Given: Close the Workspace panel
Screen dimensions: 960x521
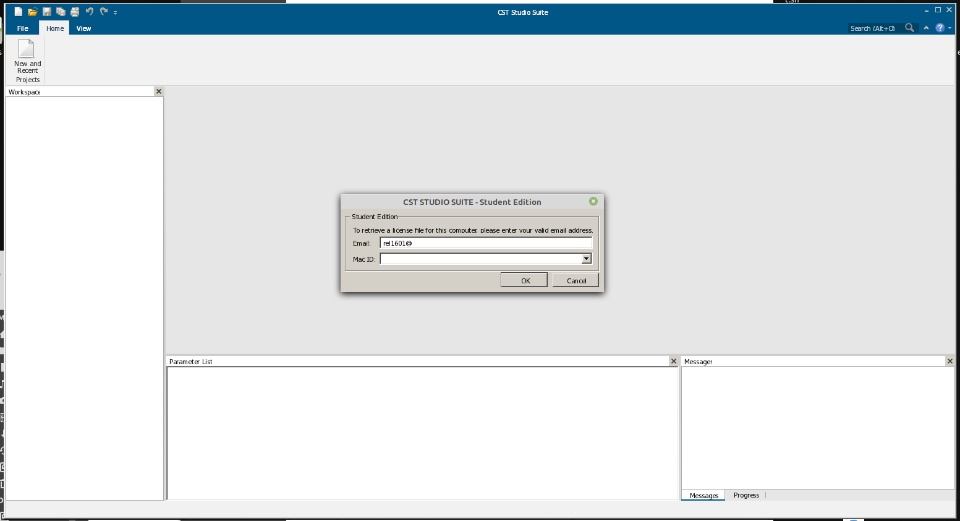Looking at the screenshot, I should click(x=159, y=91).
